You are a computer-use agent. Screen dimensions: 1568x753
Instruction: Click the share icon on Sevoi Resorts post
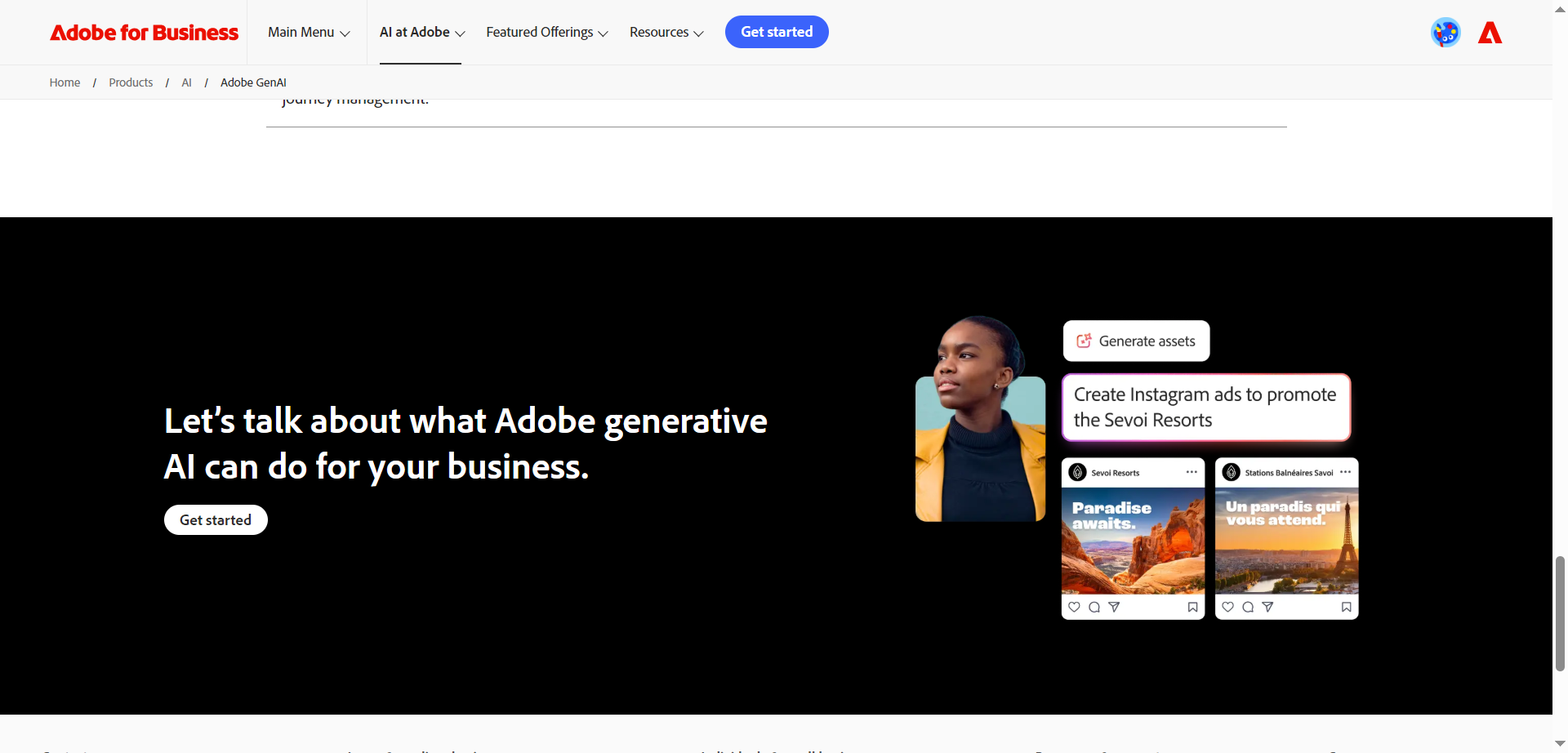point(1114,607)
